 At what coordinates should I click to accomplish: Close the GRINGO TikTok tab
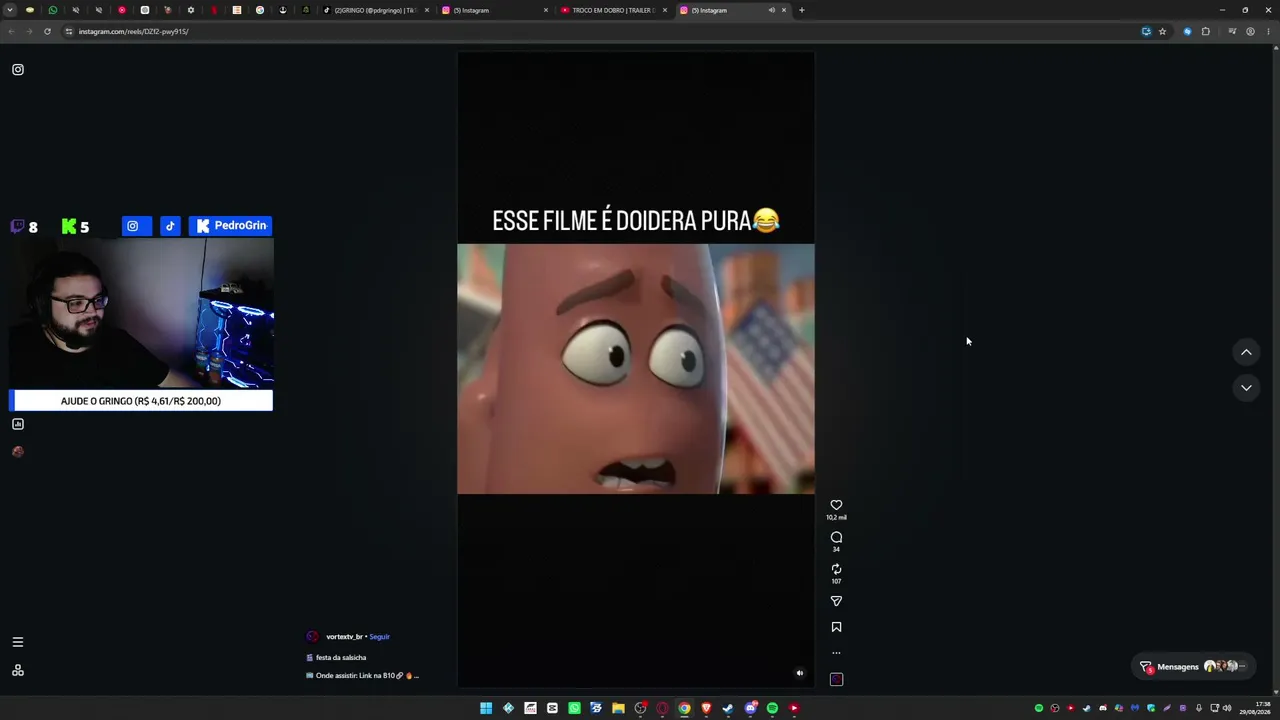[x=427, y=10]
